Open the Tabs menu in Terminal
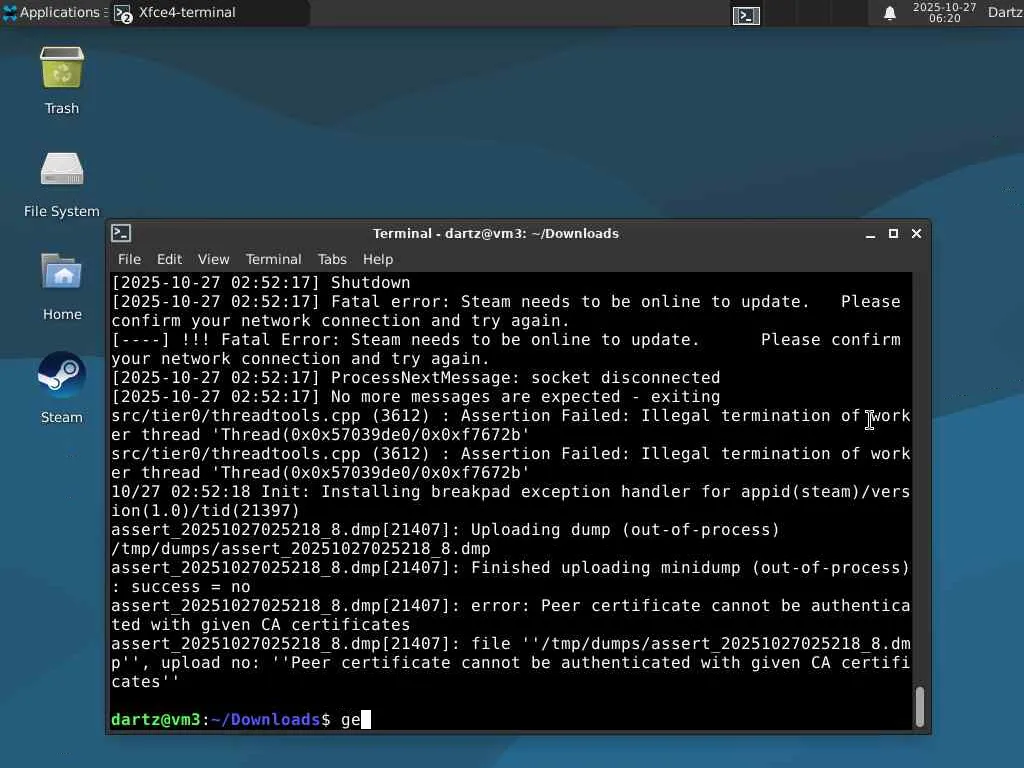 [332, 259]
